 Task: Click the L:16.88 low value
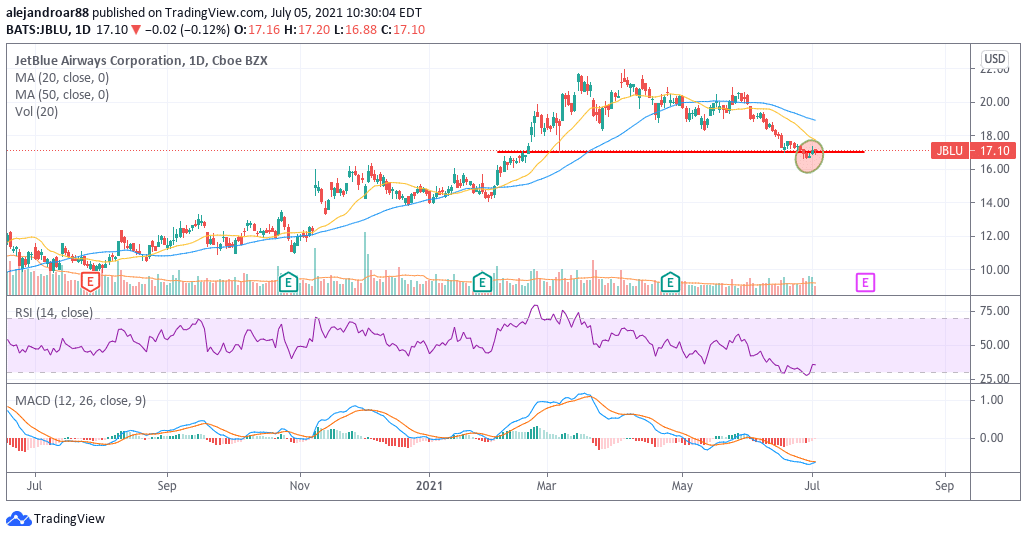(356, 29)
